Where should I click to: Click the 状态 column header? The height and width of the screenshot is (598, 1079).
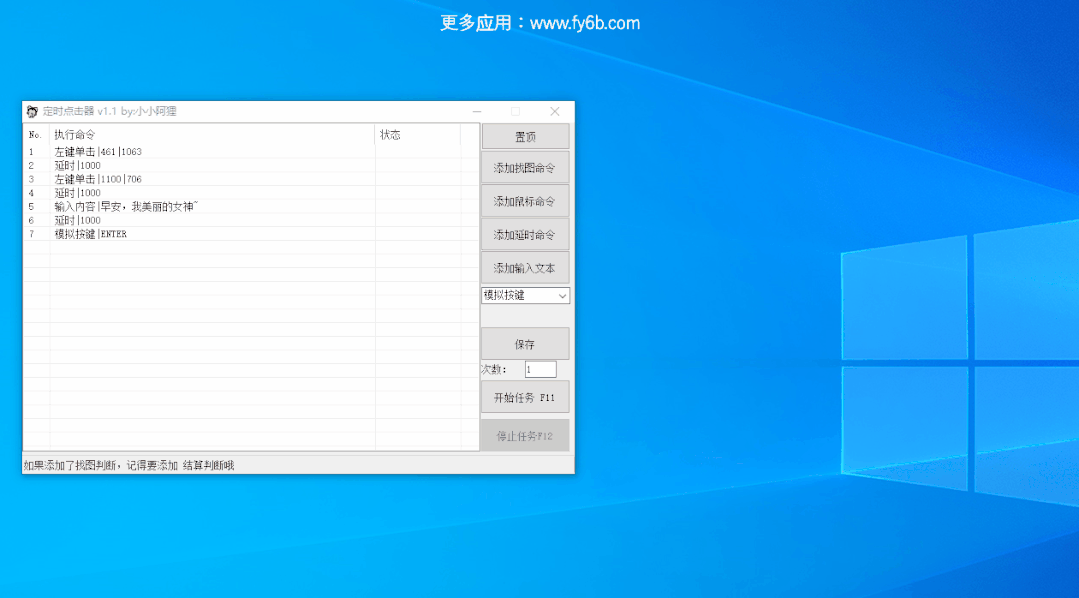[x=417, y=135]
